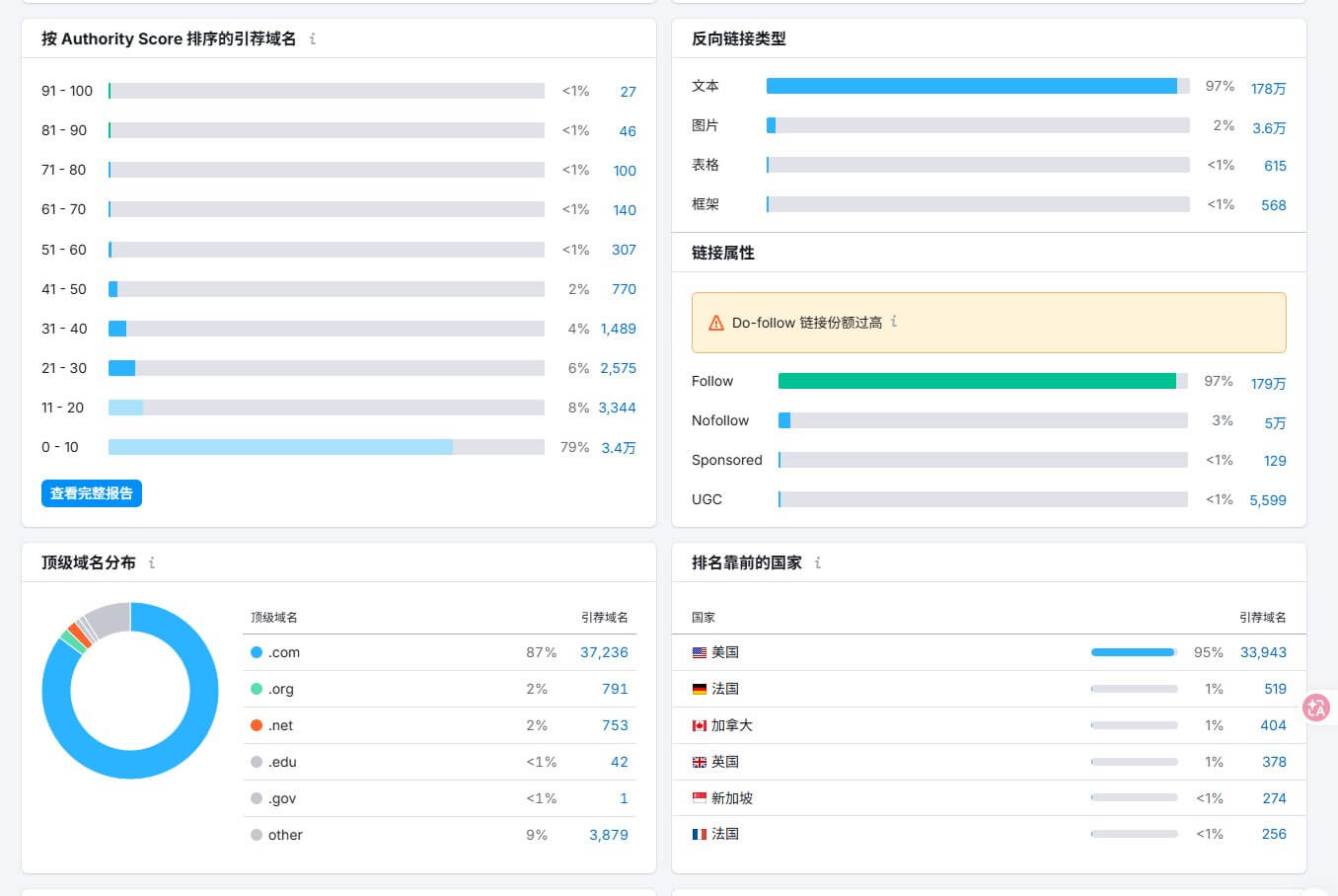Open the 179万 Follow links value
This screenshot has width=1338, height=896.
click(1269, 384)
